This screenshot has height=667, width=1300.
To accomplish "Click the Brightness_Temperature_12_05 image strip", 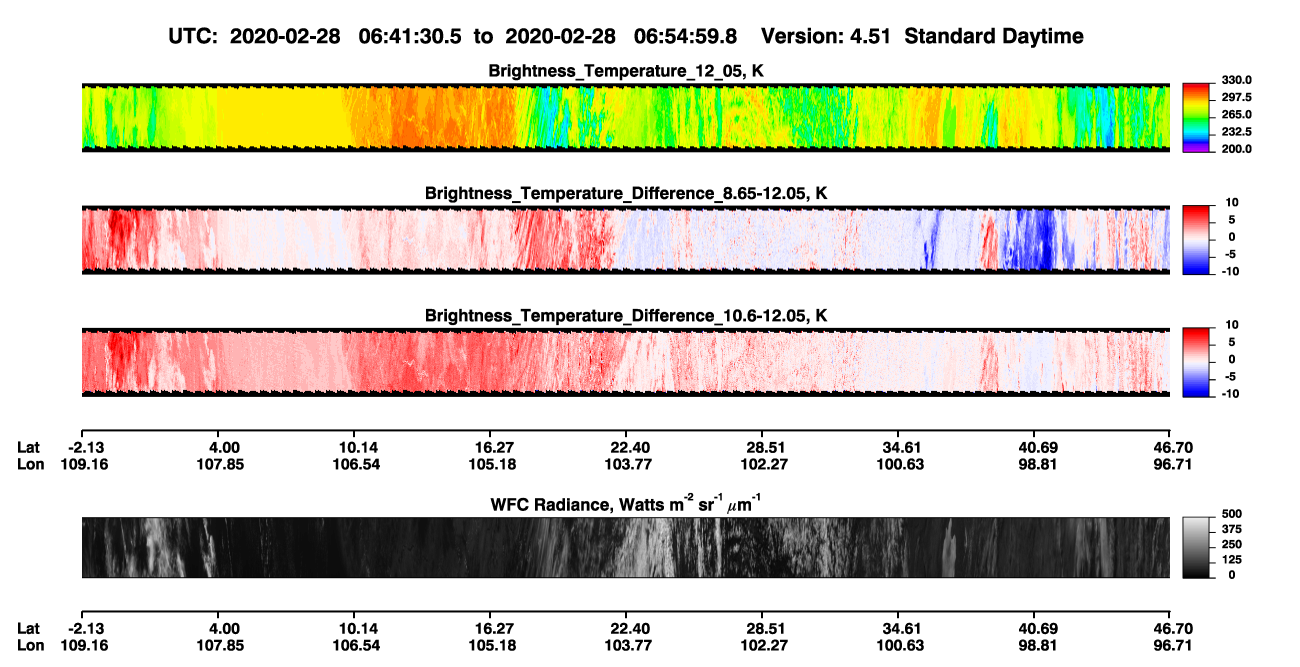I will tap(625, 117).
